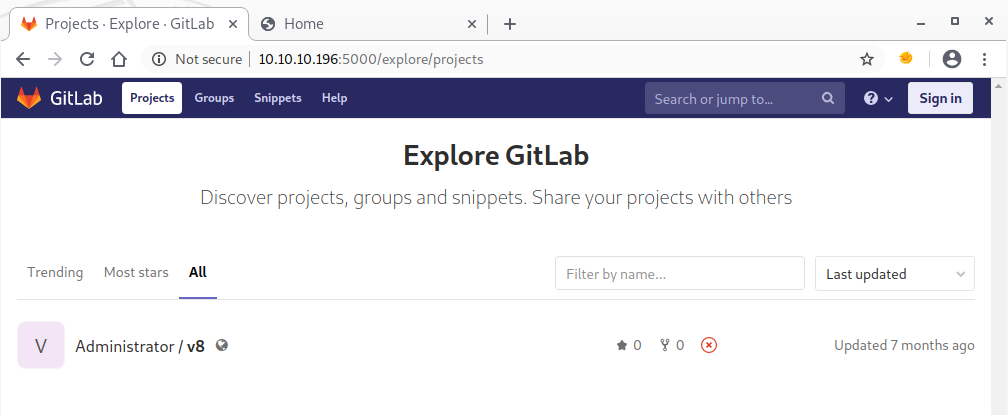Click the Sign in button
This screenshot has width=1008, height=415.
(940, 98)
